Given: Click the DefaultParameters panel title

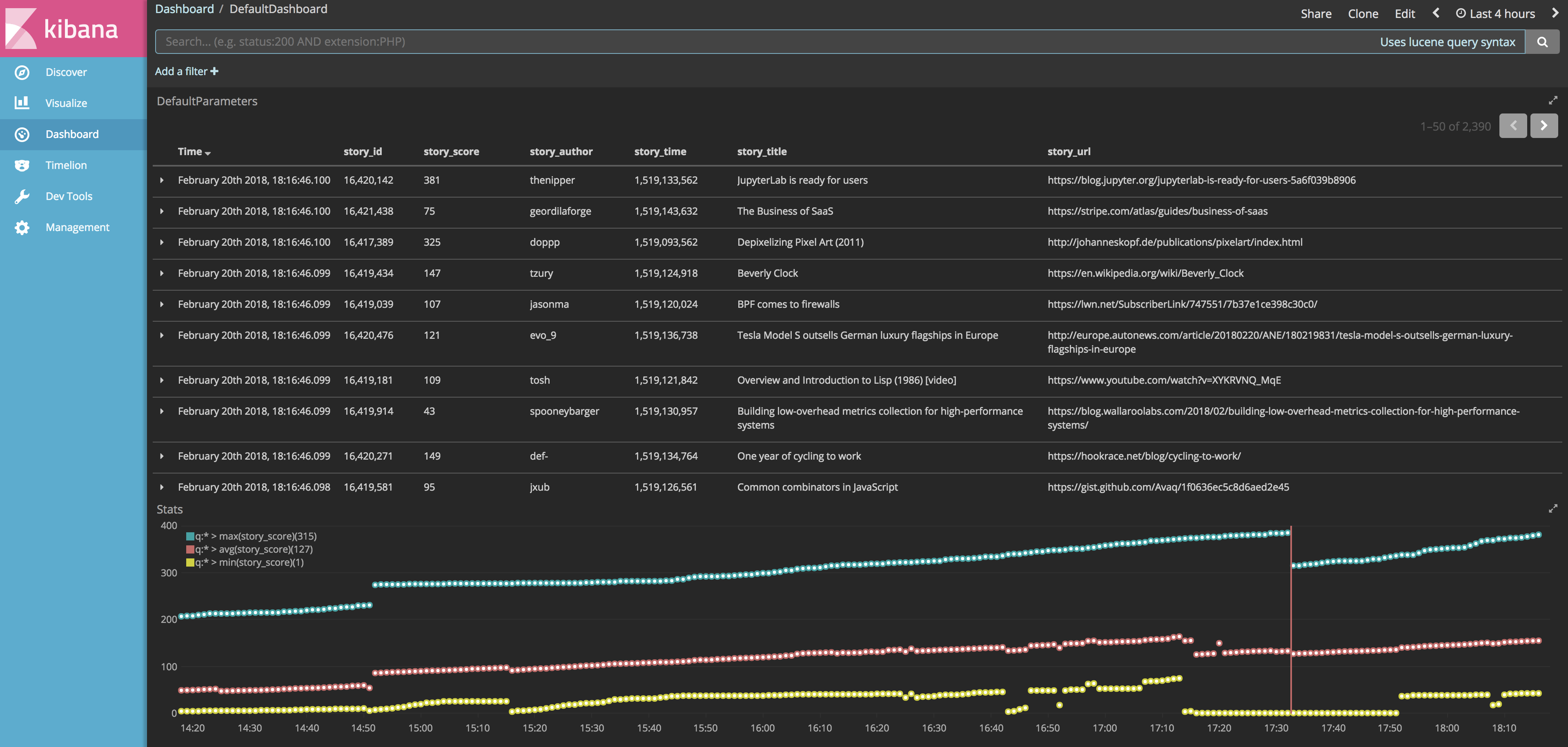Looking at the screenshot, I should (207, 101).
